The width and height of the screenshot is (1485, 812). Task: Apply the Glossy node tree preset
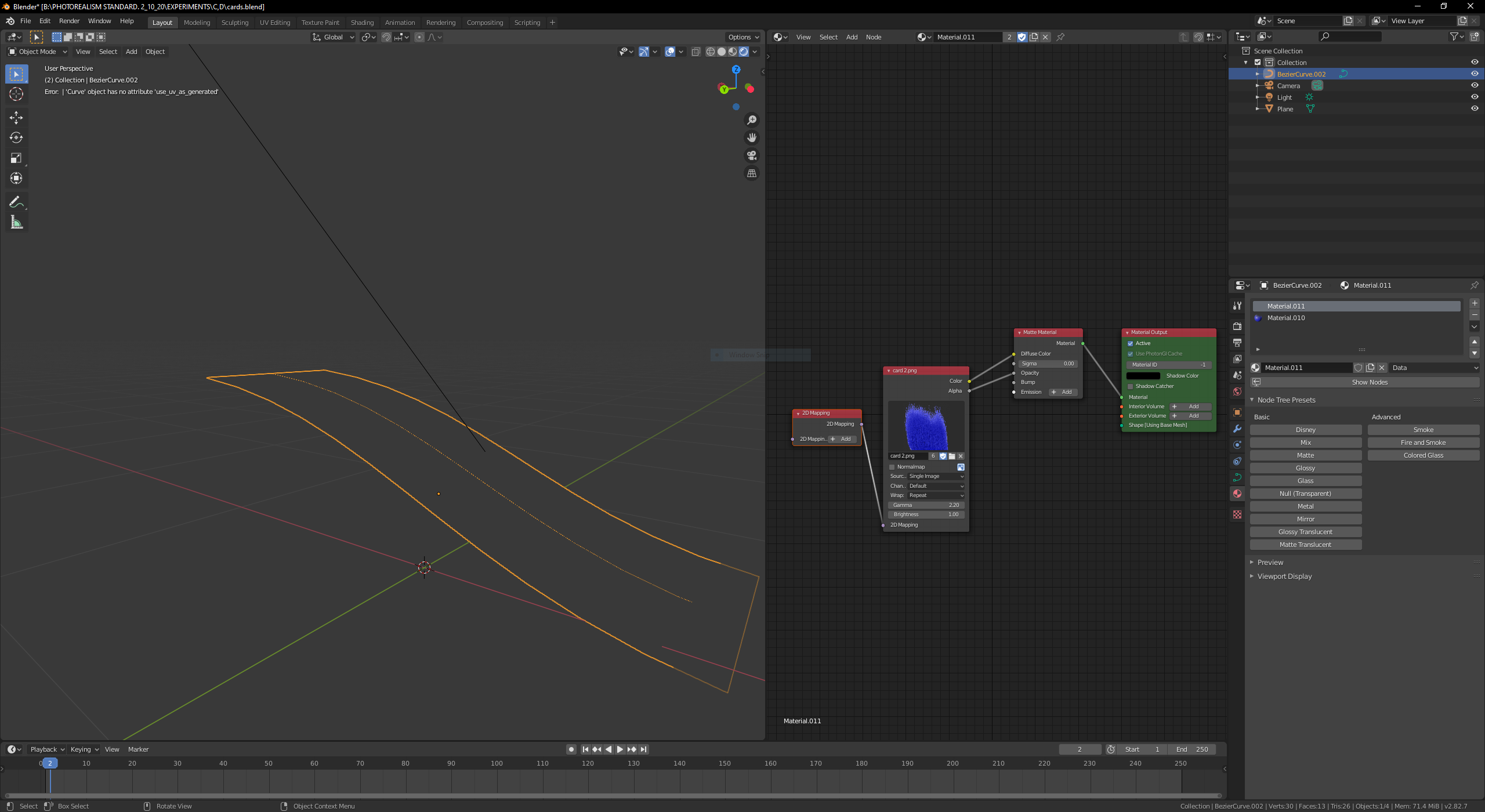(1305, 468)
